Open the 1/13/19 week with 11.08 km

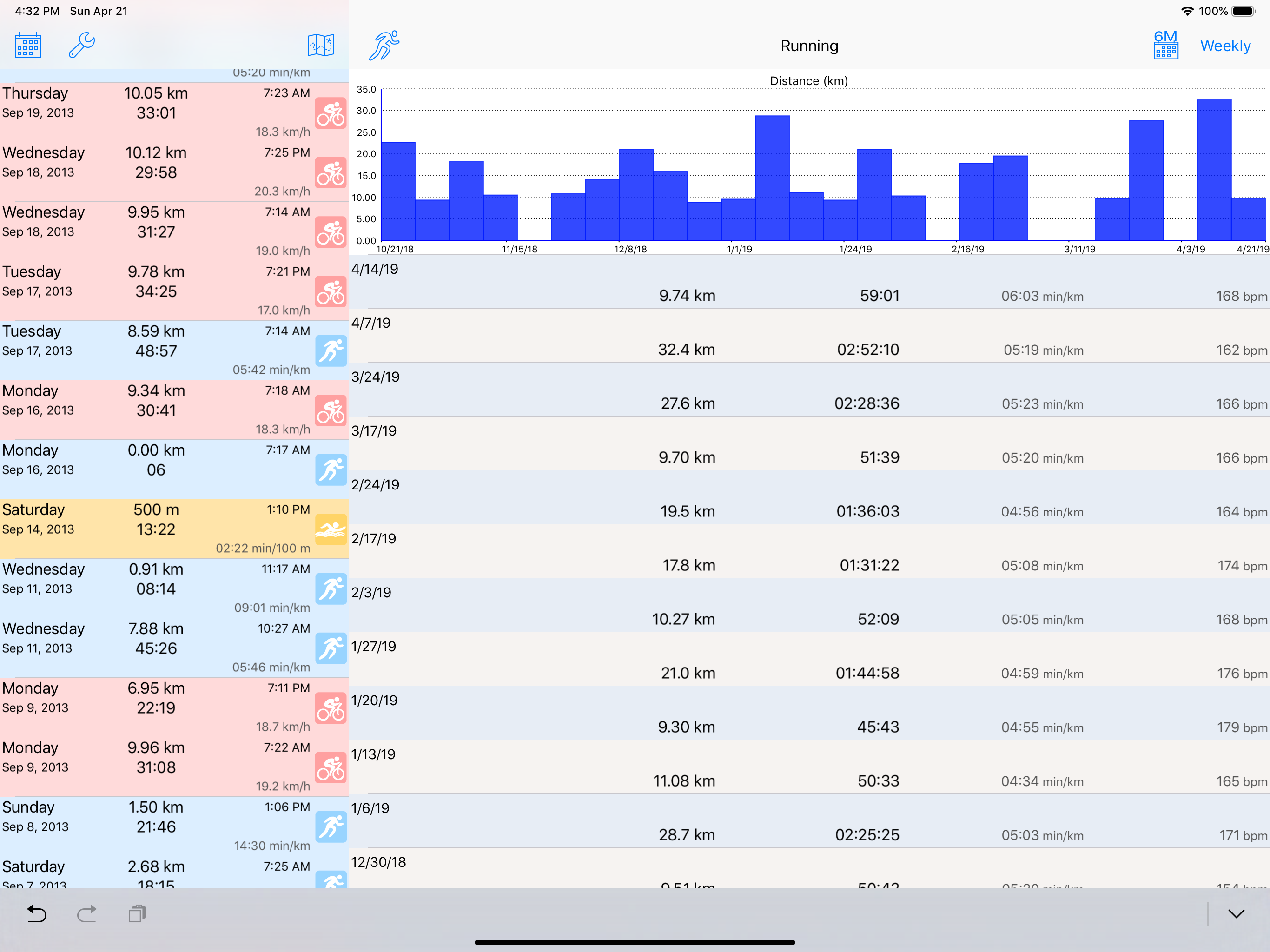coord(809,767)
